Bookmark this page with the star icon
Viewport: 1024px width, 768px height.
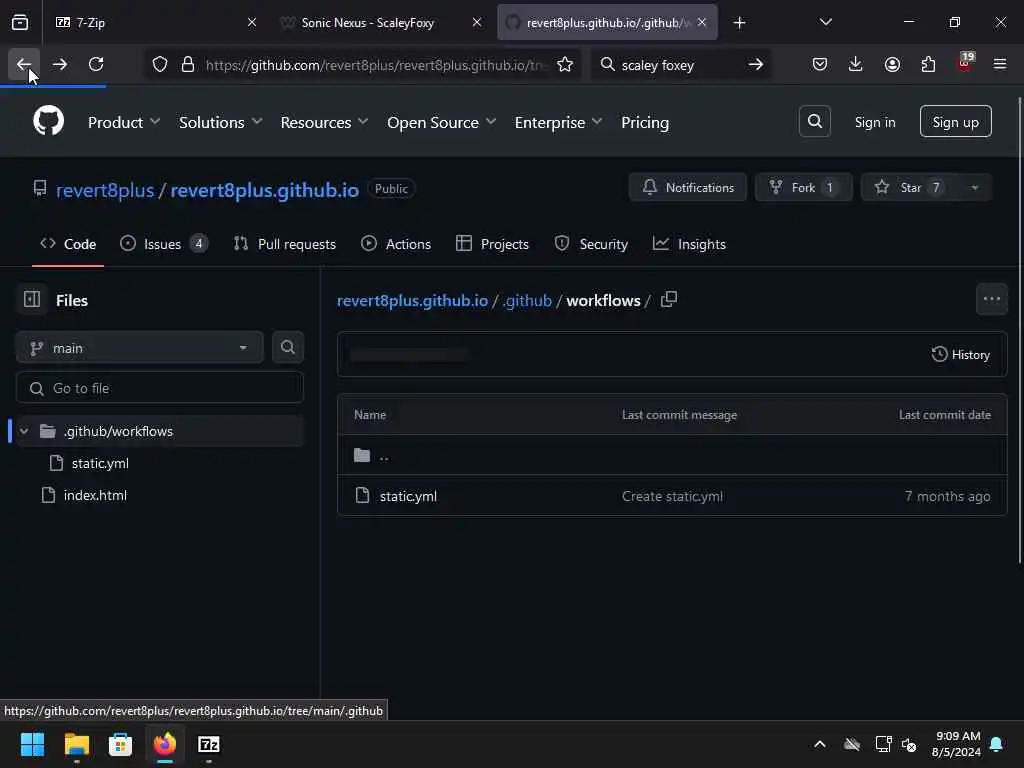pyautogui.click(x=565, y=65)
